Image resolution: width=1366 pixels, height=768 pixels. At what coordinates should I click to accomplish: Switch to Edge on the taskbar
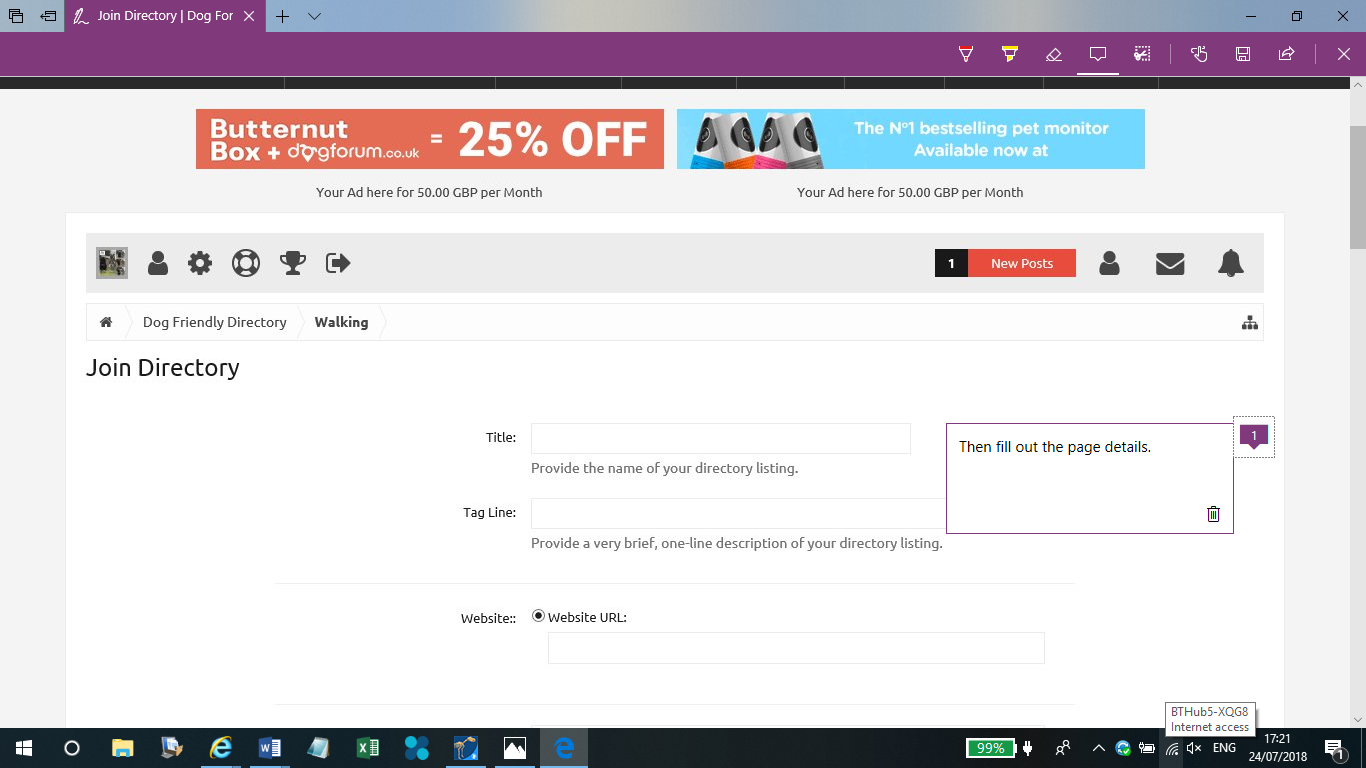[564, 748]
